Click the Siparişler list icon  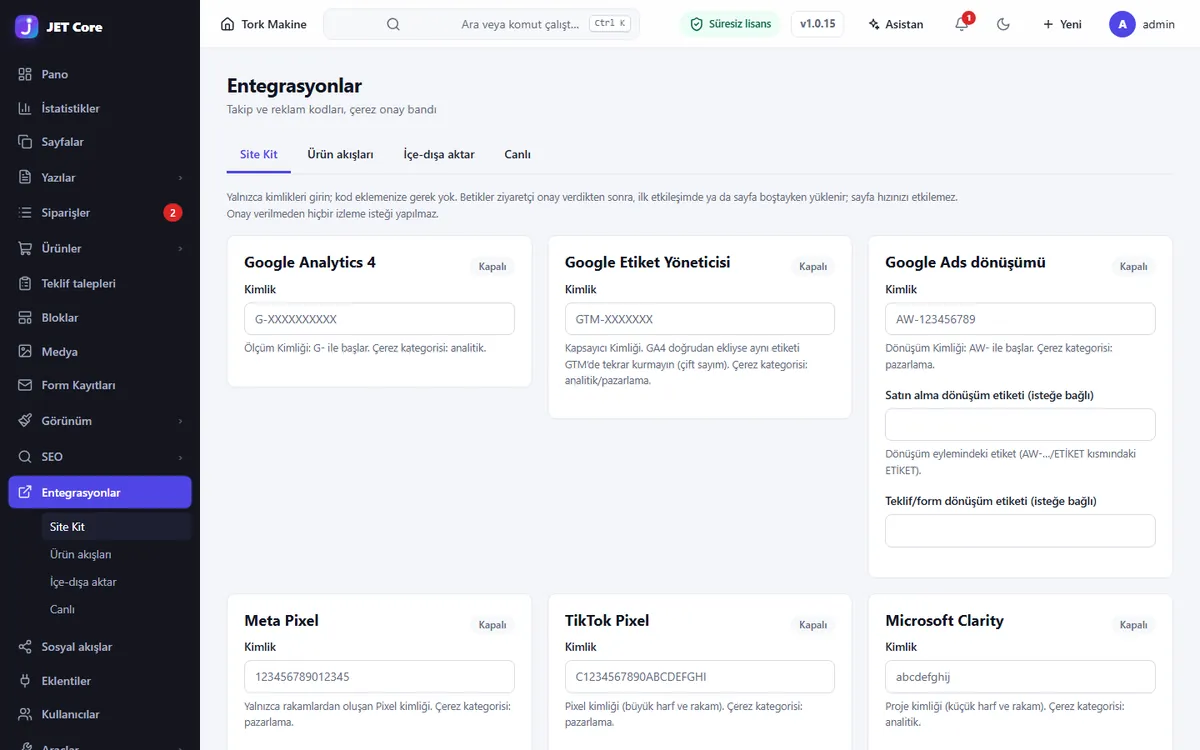[x=25, y=212]
